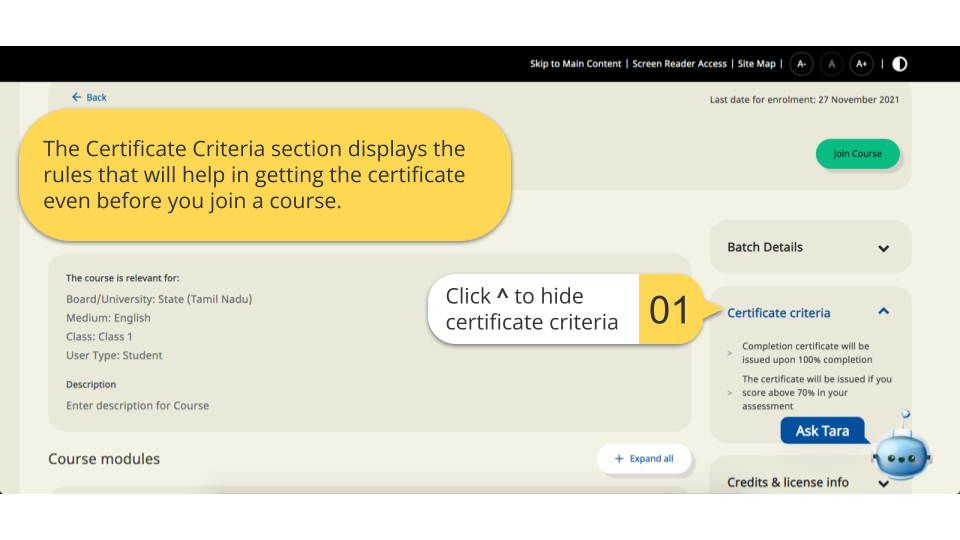
Task: Expand Credits & license info chevron
Action: coord(883,483)
